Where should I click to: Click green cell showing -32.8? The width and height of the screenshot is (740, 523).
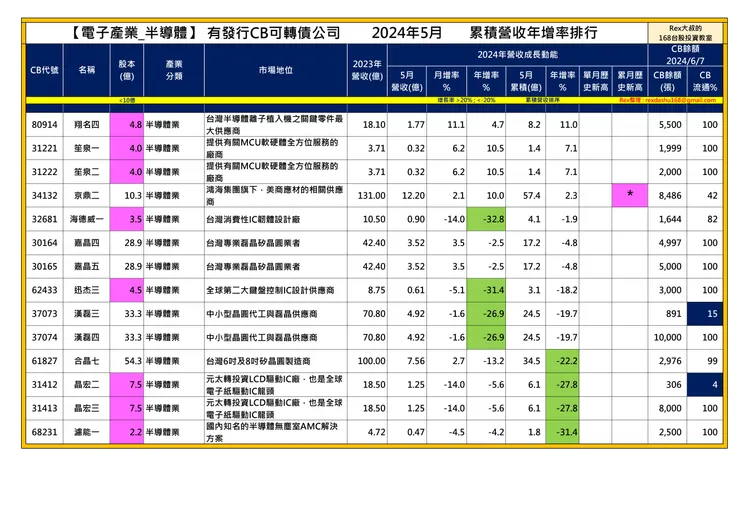click(x=486, y=219)
